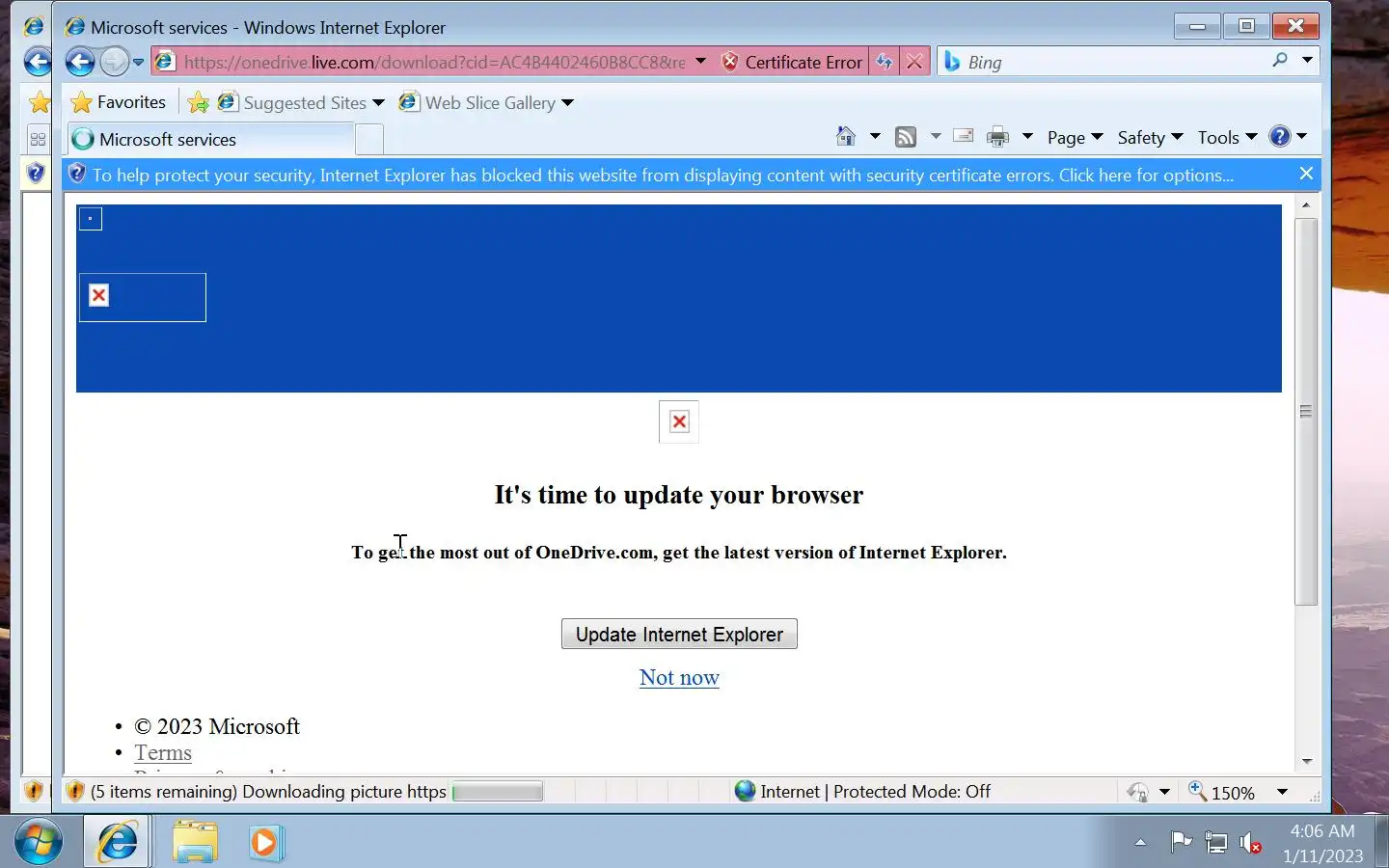Click the background window's favorites star icon
This screenshot has width=1389, height=868.
pyautogui.click(x=40, y=102)
